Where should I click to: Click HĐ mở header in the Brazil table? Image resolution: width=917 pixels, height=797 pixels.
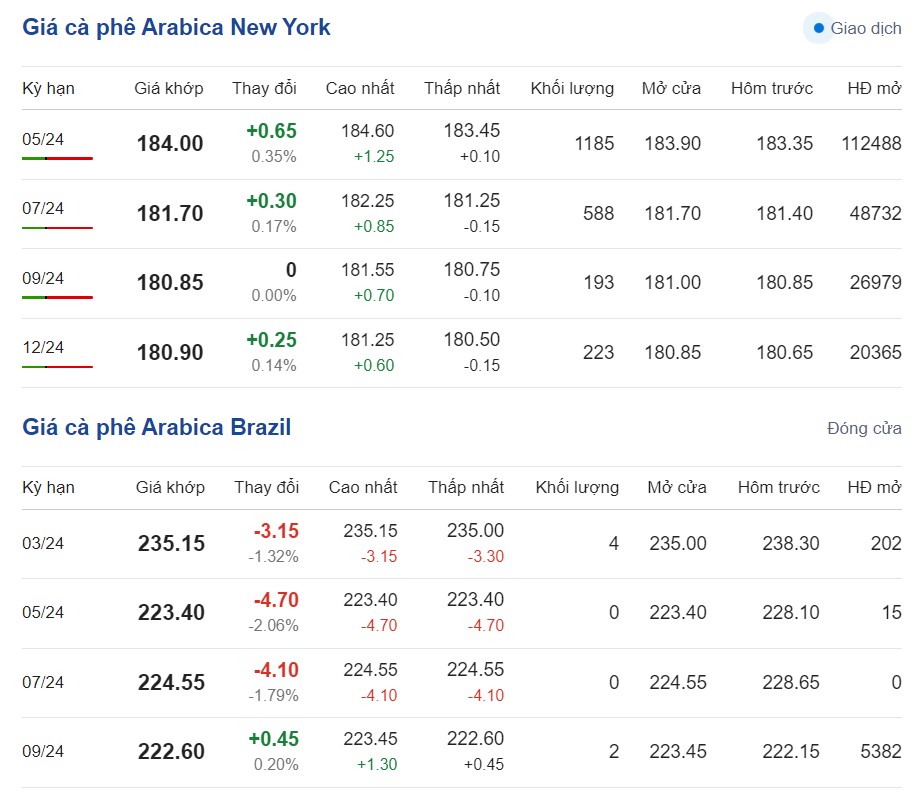[x=874, y=487]
